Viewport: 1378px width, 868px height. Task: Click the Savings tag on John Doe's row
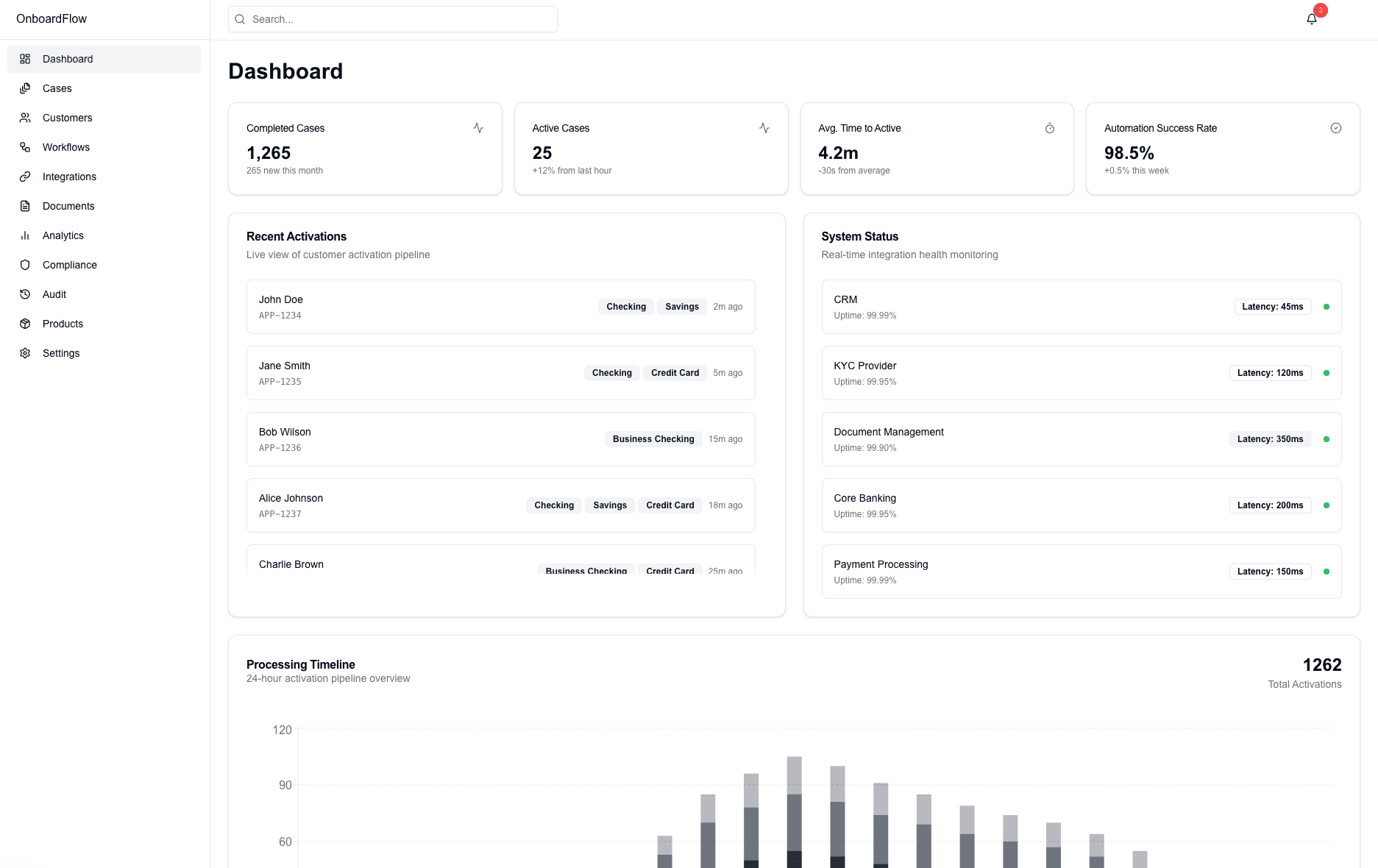(682, 307)
